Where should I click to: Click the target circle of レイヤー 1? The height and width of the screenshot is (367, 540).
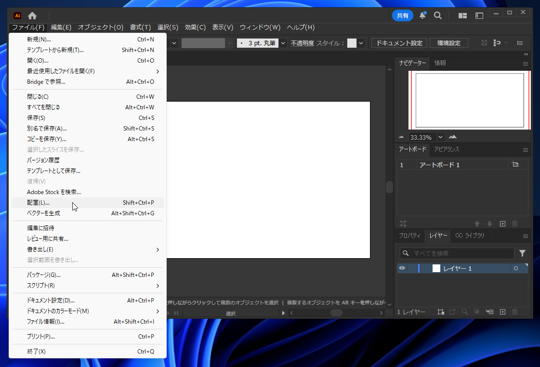click(x=516, y=268)
